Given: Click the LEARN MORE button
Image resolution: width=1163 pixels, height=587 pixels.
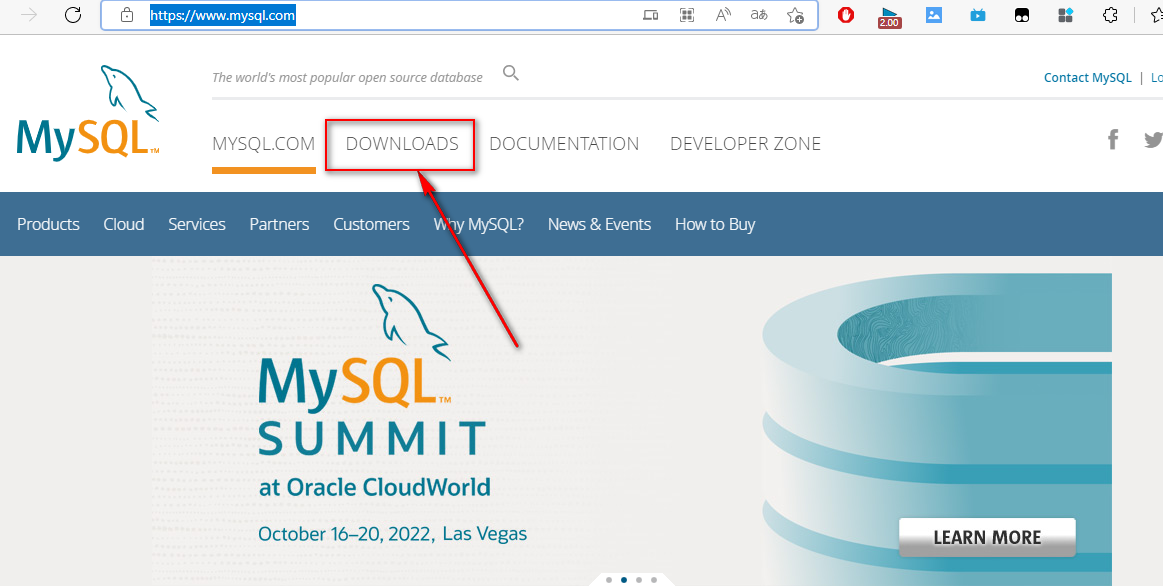Looking at the screenshot, I should 987,537.
